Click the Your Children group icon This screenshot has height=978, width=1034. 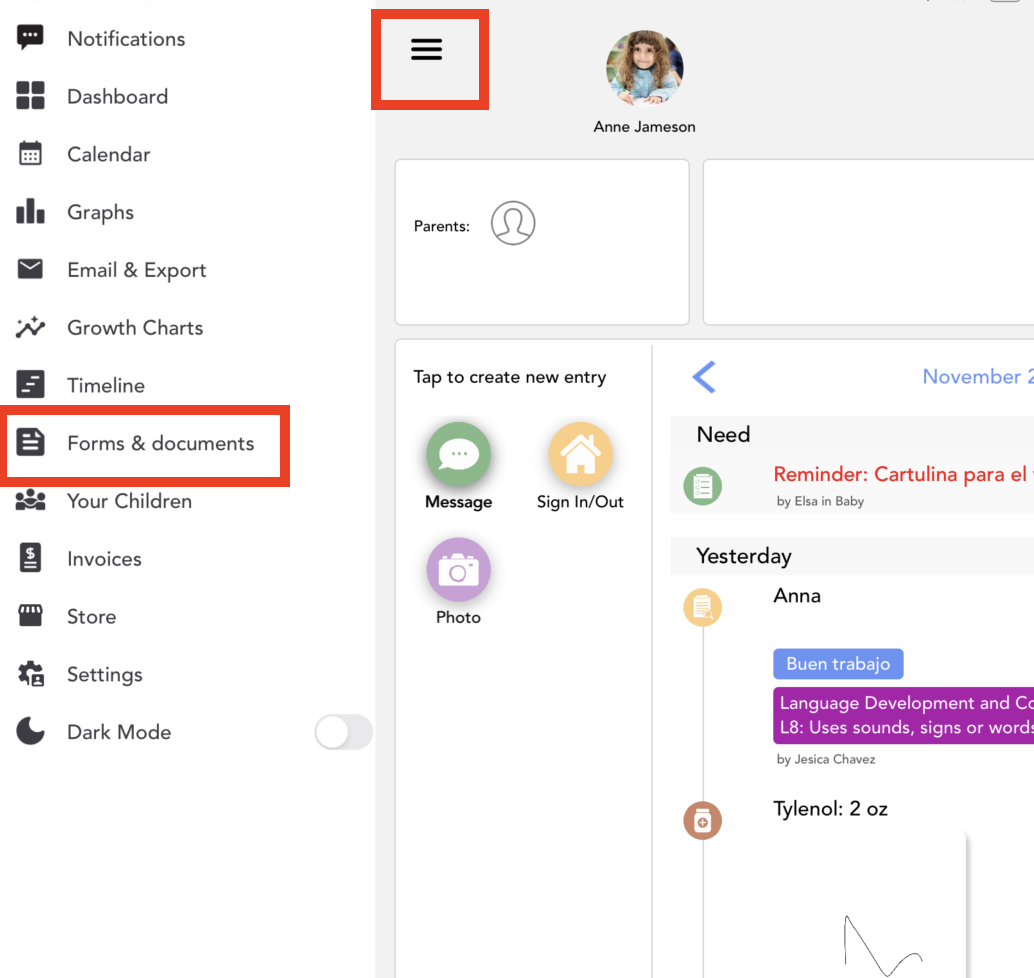(30, 501)
